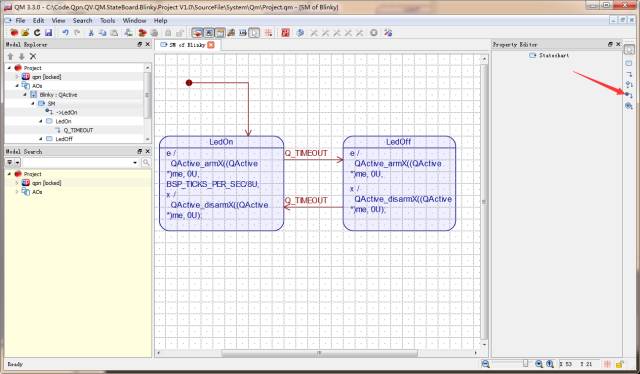Click zoom in magnifier in status bar
The height and width of the screenshot is (374, 640).
tap(539, 364)
